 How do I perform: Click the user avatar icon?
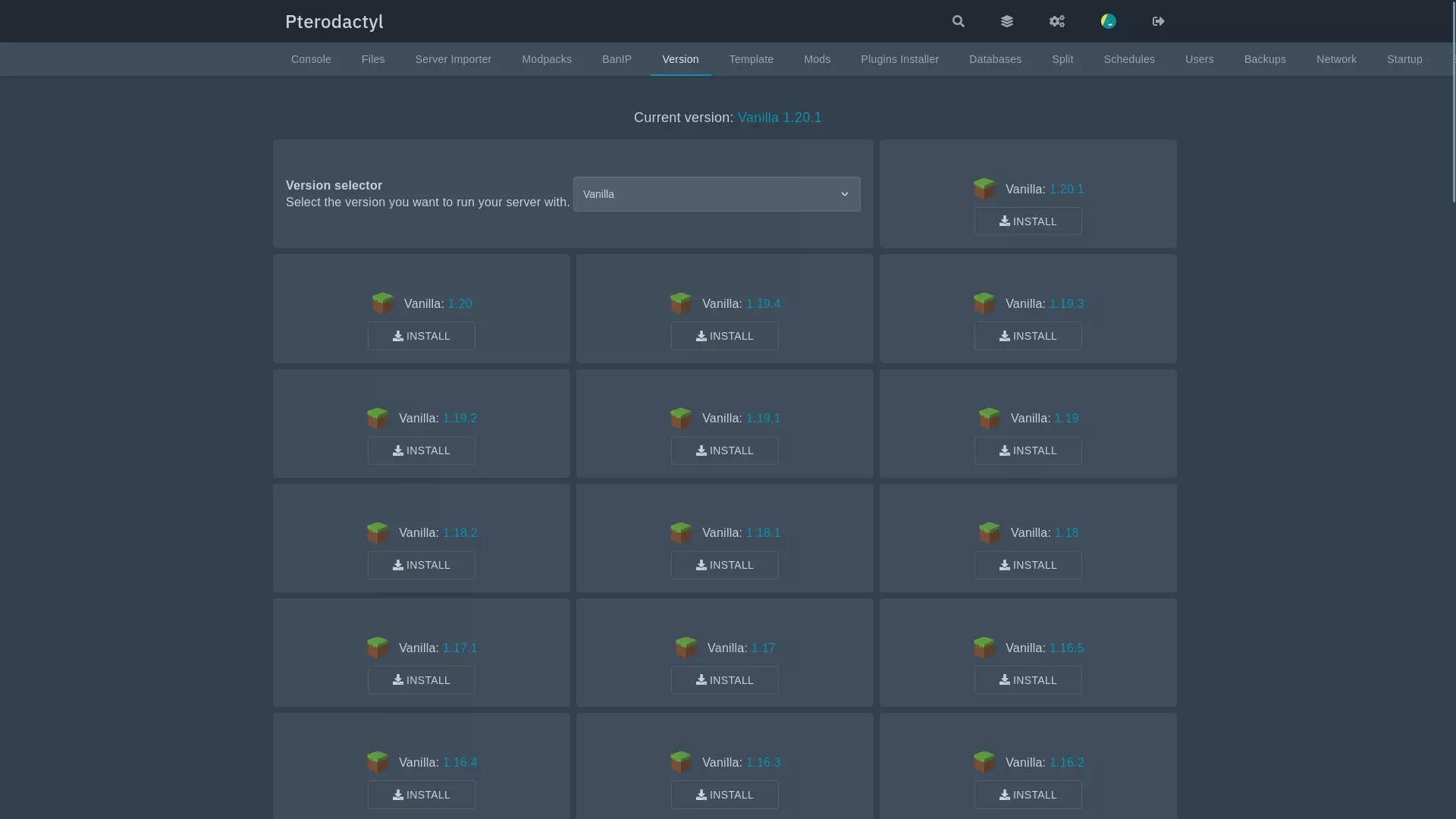(1109, 21)
